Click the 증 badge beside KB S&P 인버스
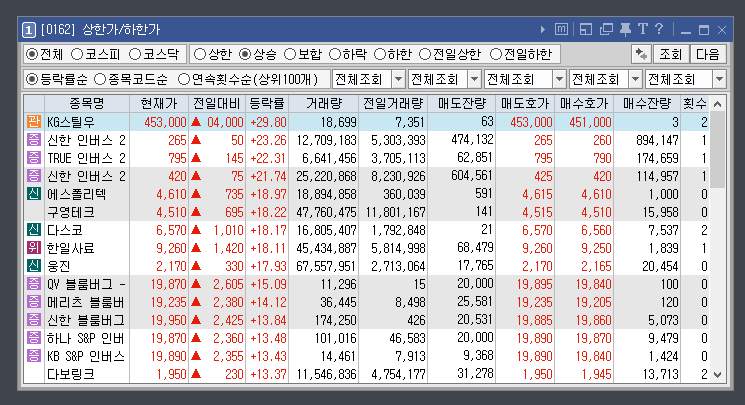The width and height of the screenshot is (745, 405). click(33, 356)
